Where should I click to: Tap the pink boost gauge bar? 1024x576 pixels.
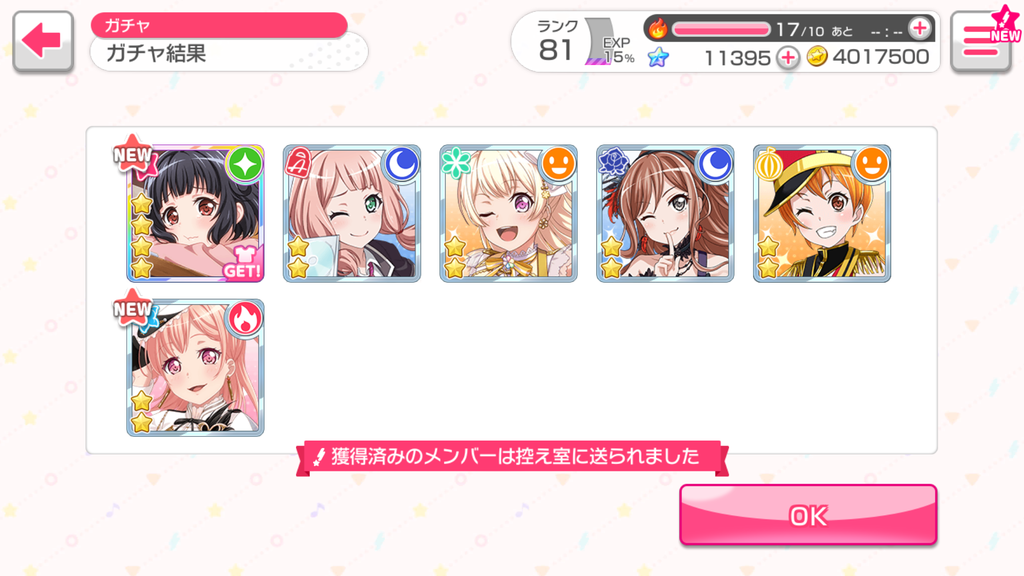(x=721, y=29)
